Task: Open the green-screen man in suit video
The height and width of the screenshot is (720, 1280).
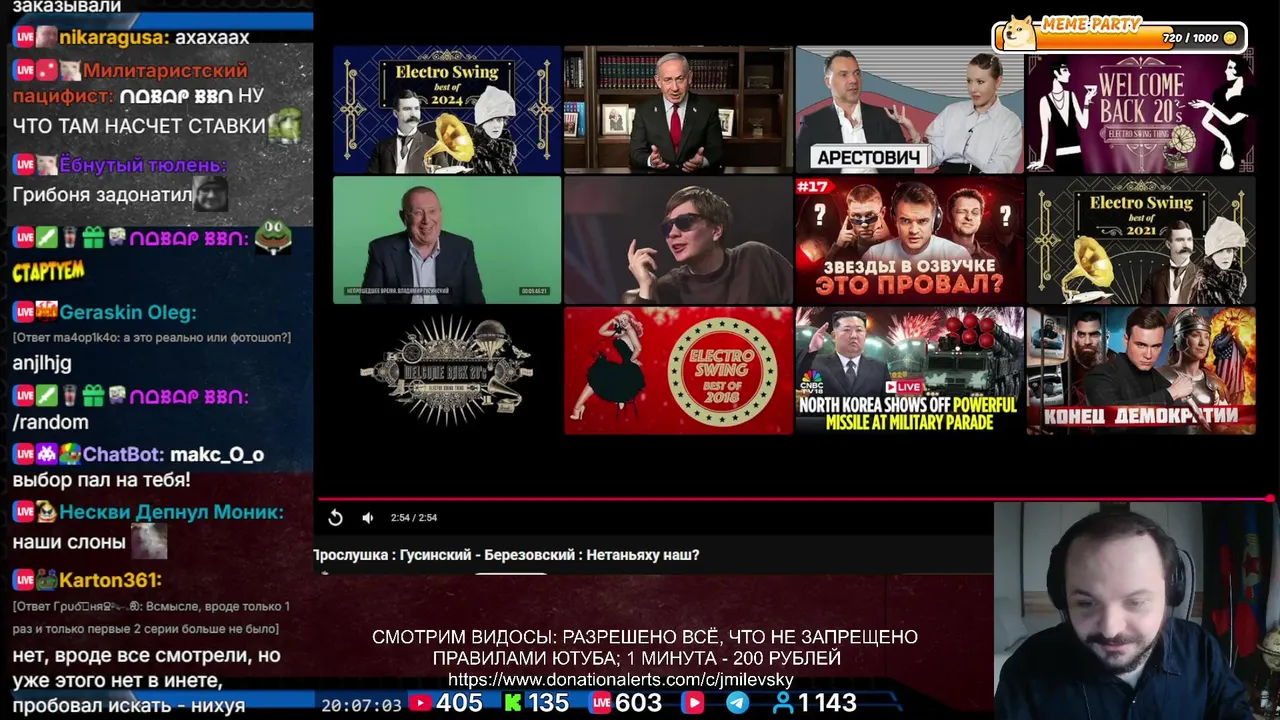Action: pyautogui.click(x=447, y=240)
